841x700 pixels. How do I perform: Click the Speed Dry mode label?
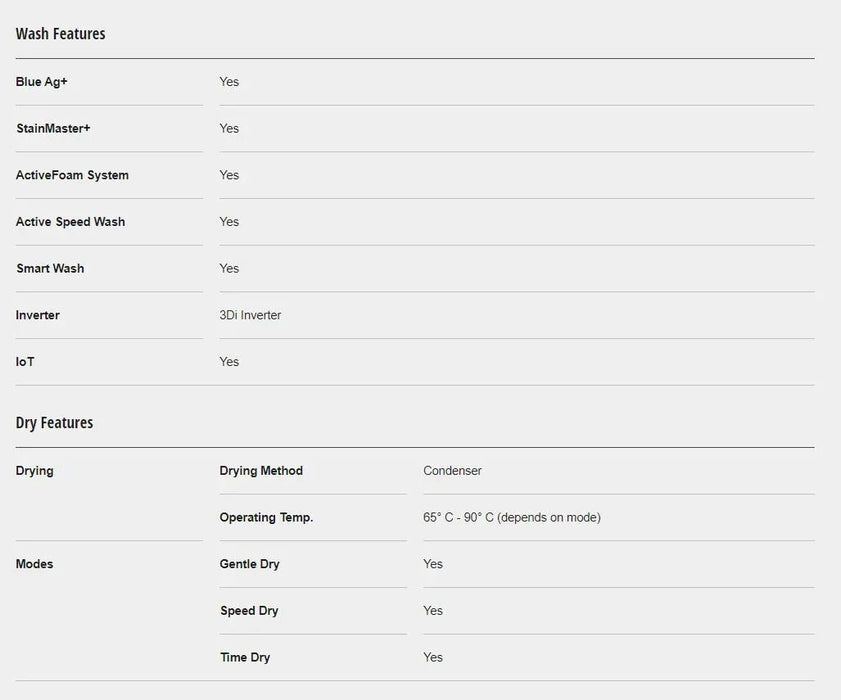click(x=249, y=611)
